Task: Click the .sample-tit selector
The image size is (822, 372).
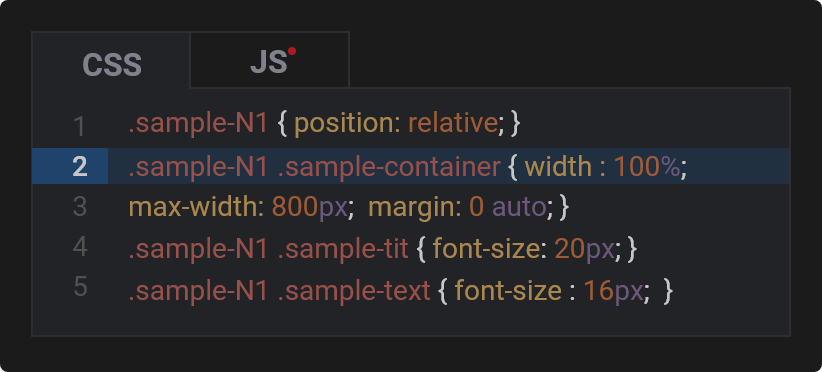Action: [342, 248]
